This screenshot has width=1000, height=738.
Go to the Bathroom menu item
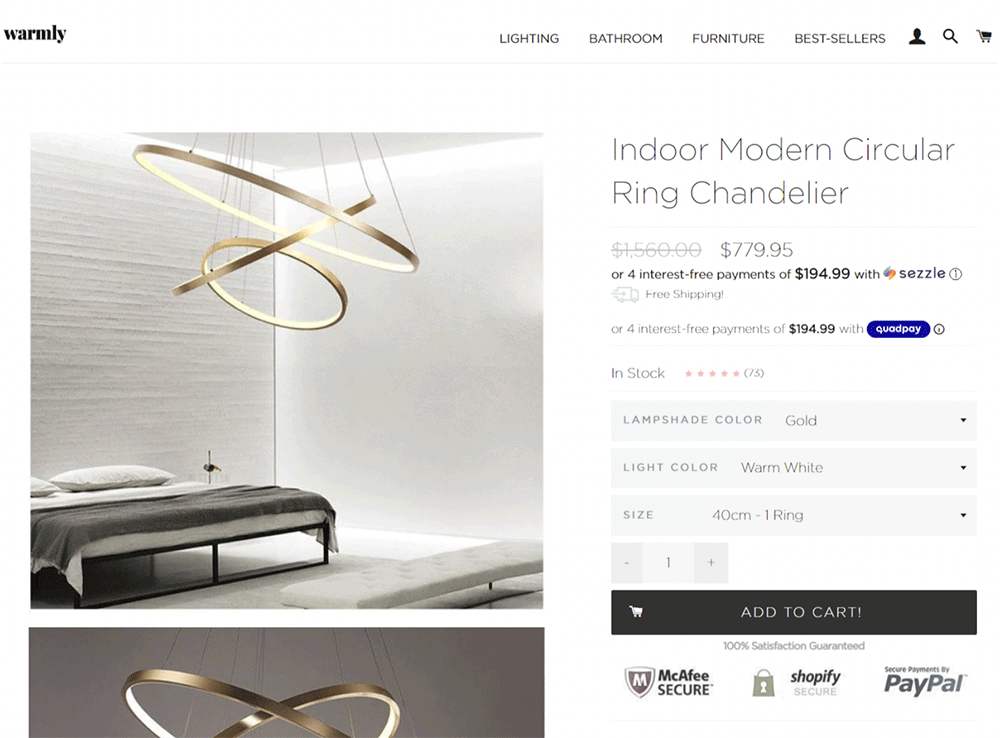pyautogui.click(x=626, y=38)
